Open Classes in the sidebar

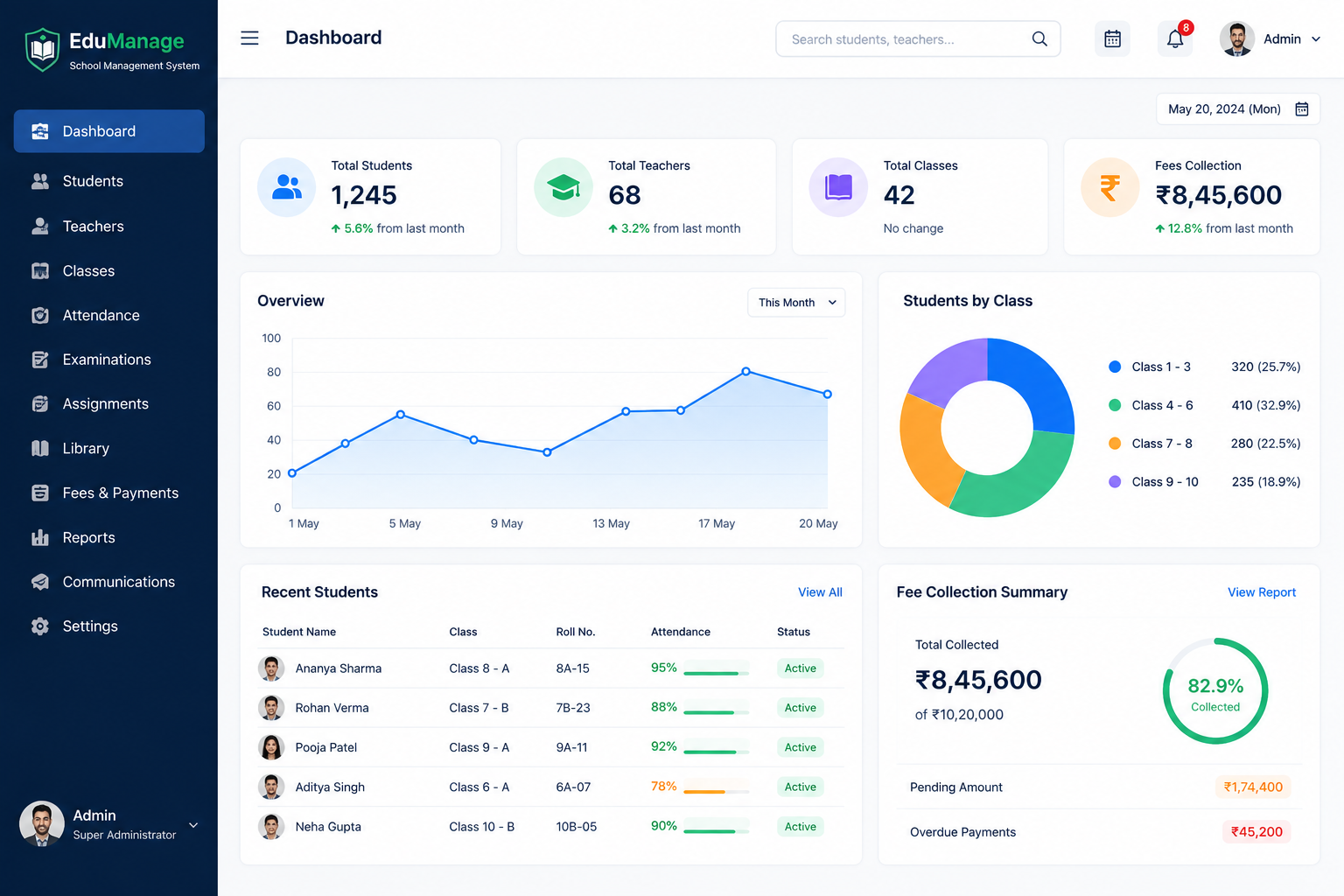pyautogui.click(x=109, y=271)
